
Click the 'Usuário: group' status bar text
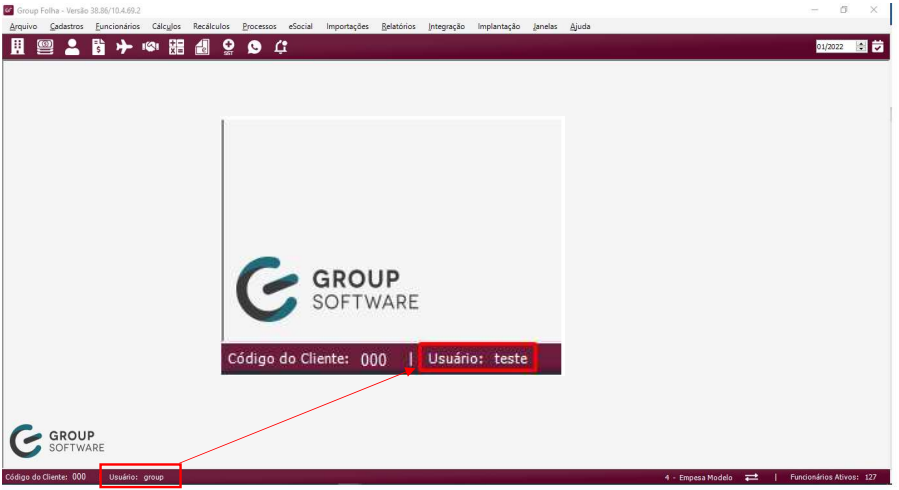point(136,477)
